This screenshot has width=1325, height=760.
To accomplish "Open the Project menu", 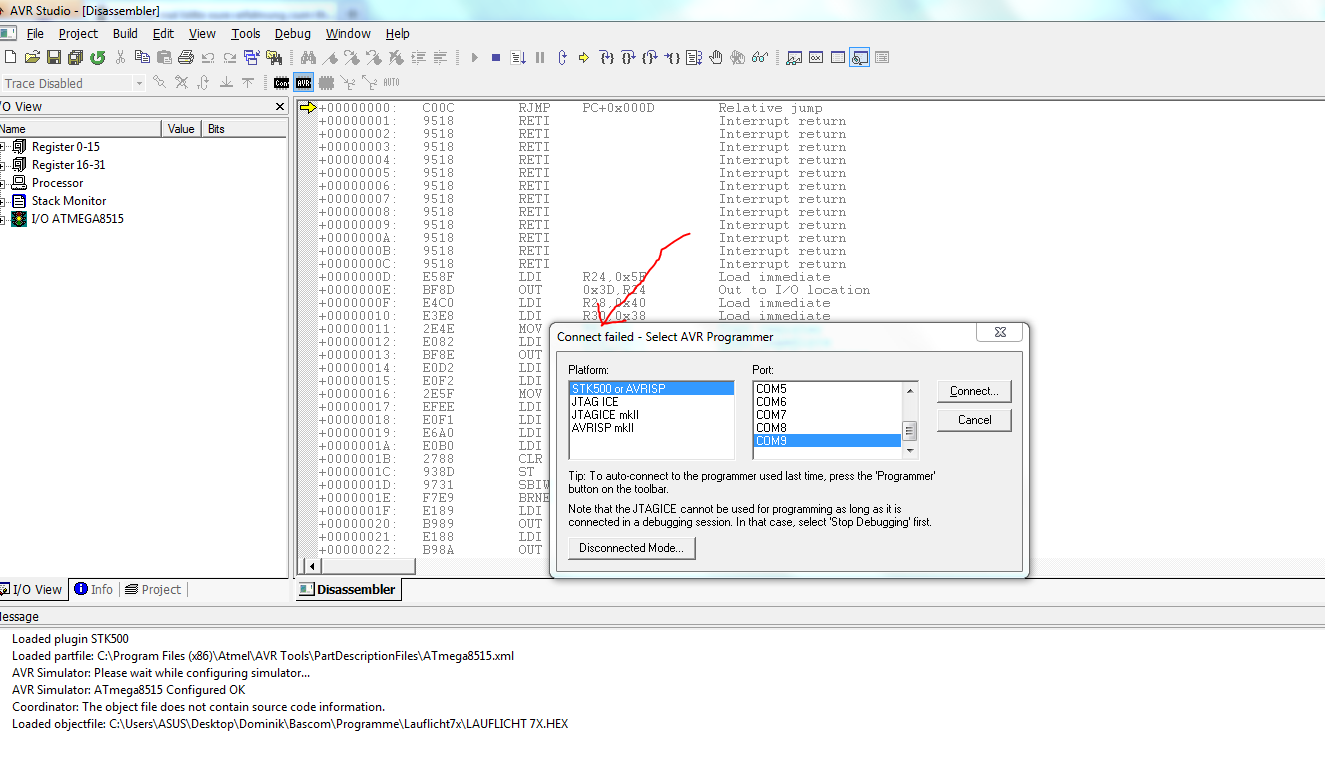I will (78, 33).
